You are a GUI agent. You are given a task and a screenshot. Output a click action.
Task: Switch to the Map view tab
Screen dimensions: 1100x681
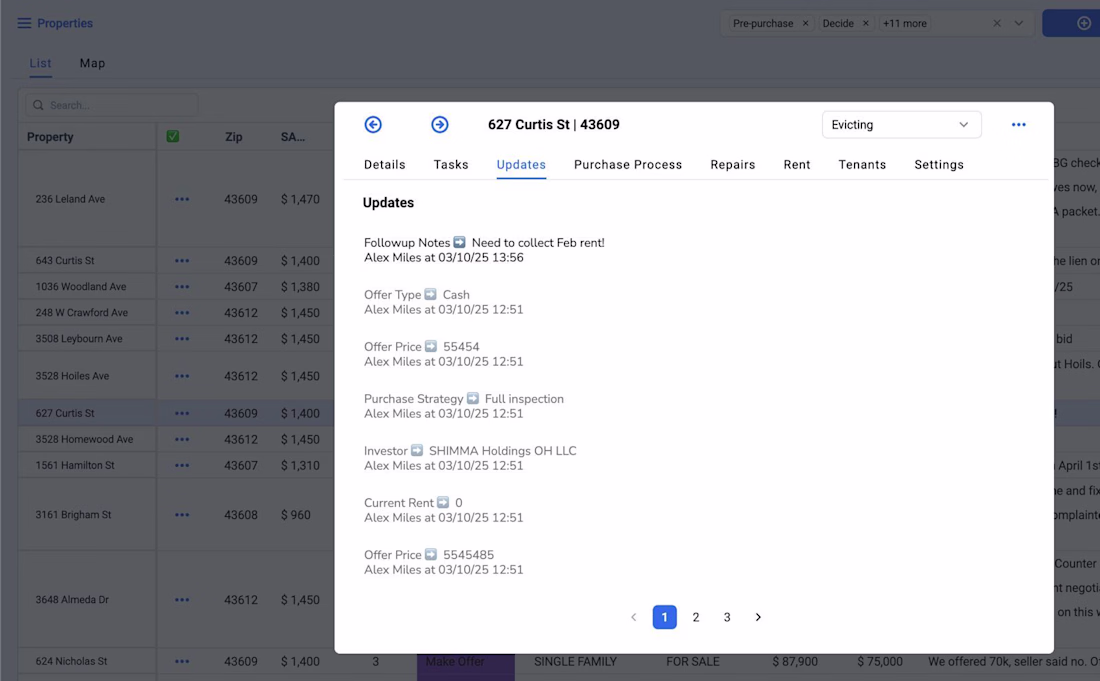(92, 63)
